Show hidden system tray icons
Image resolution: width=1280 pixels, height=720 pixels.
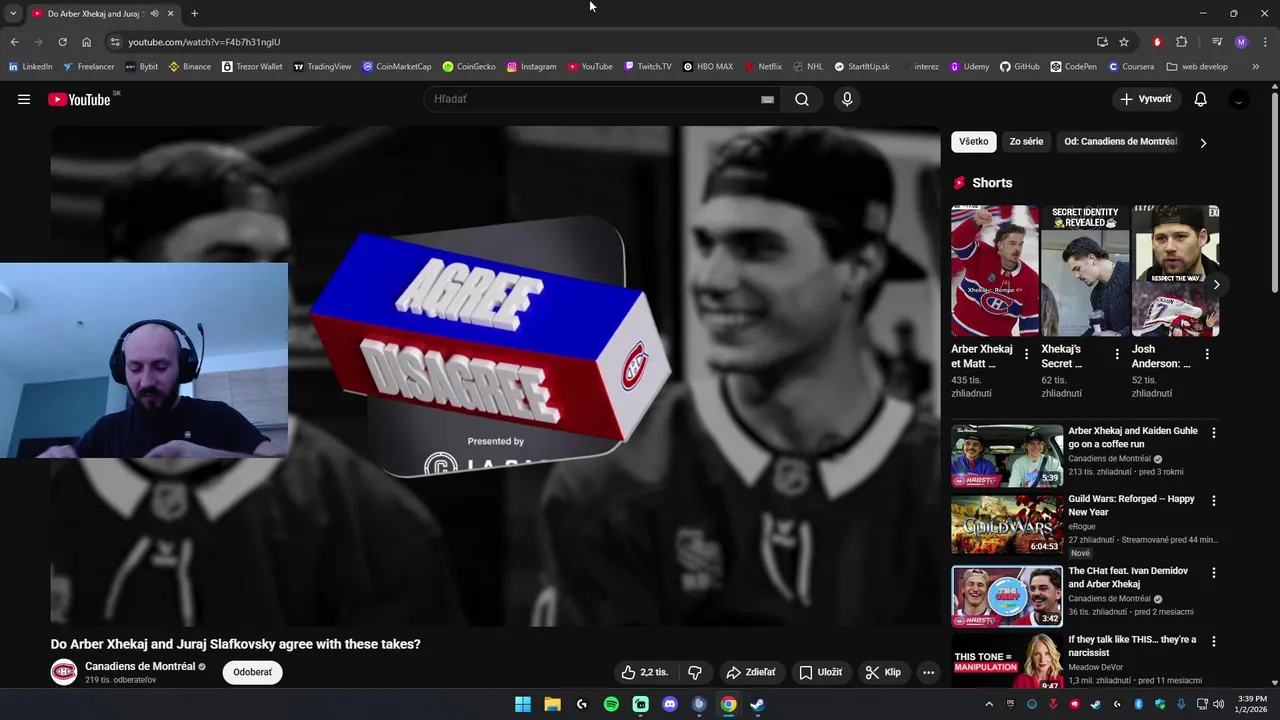(989, 704)
